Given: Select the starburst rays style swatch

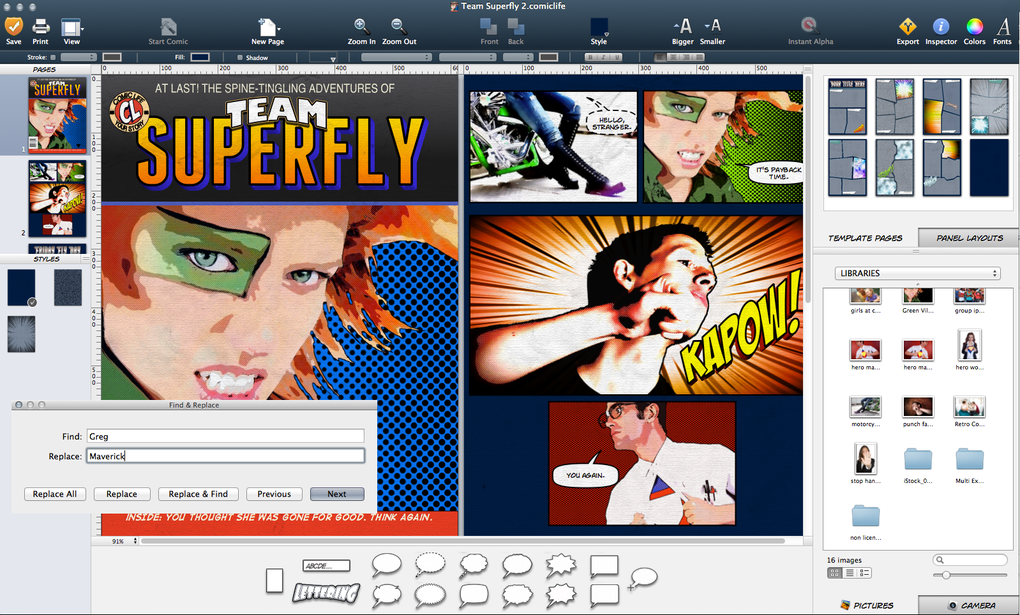Looking at the screenshot, I should [21, 334].
